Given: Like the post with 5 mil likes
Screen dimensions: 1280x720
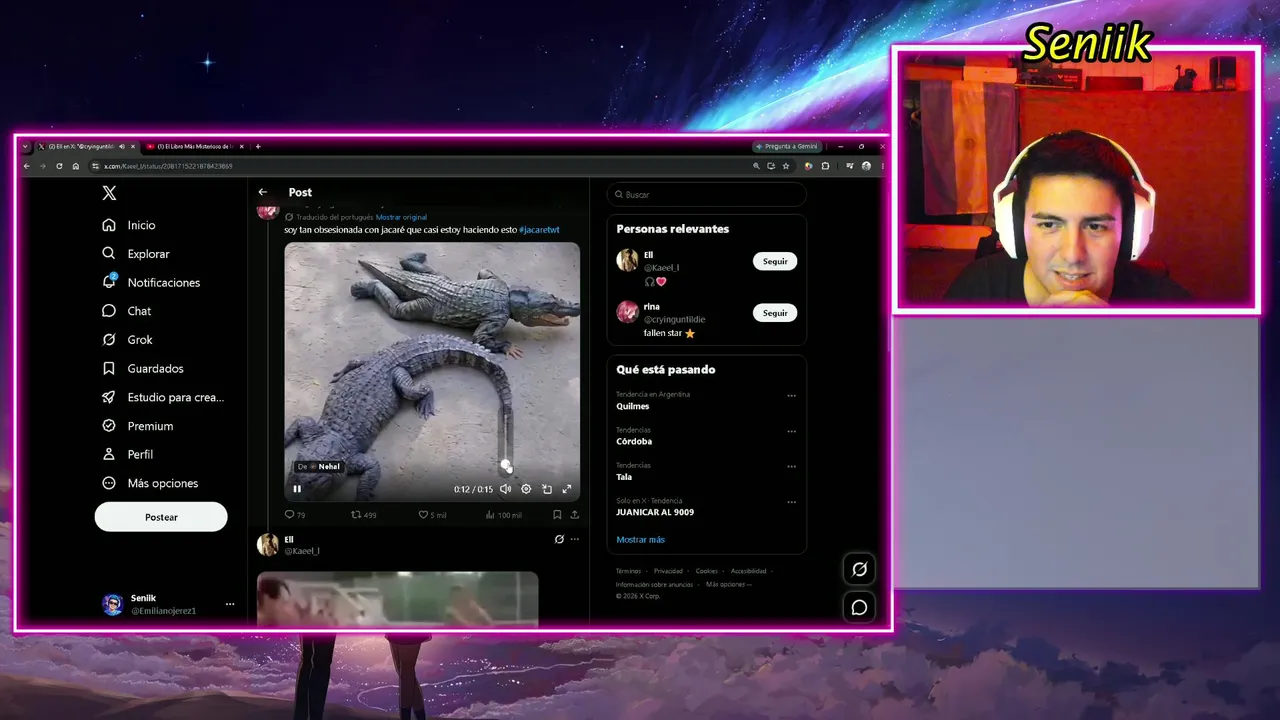Looking at the screenshot, I should coord(432,515).
